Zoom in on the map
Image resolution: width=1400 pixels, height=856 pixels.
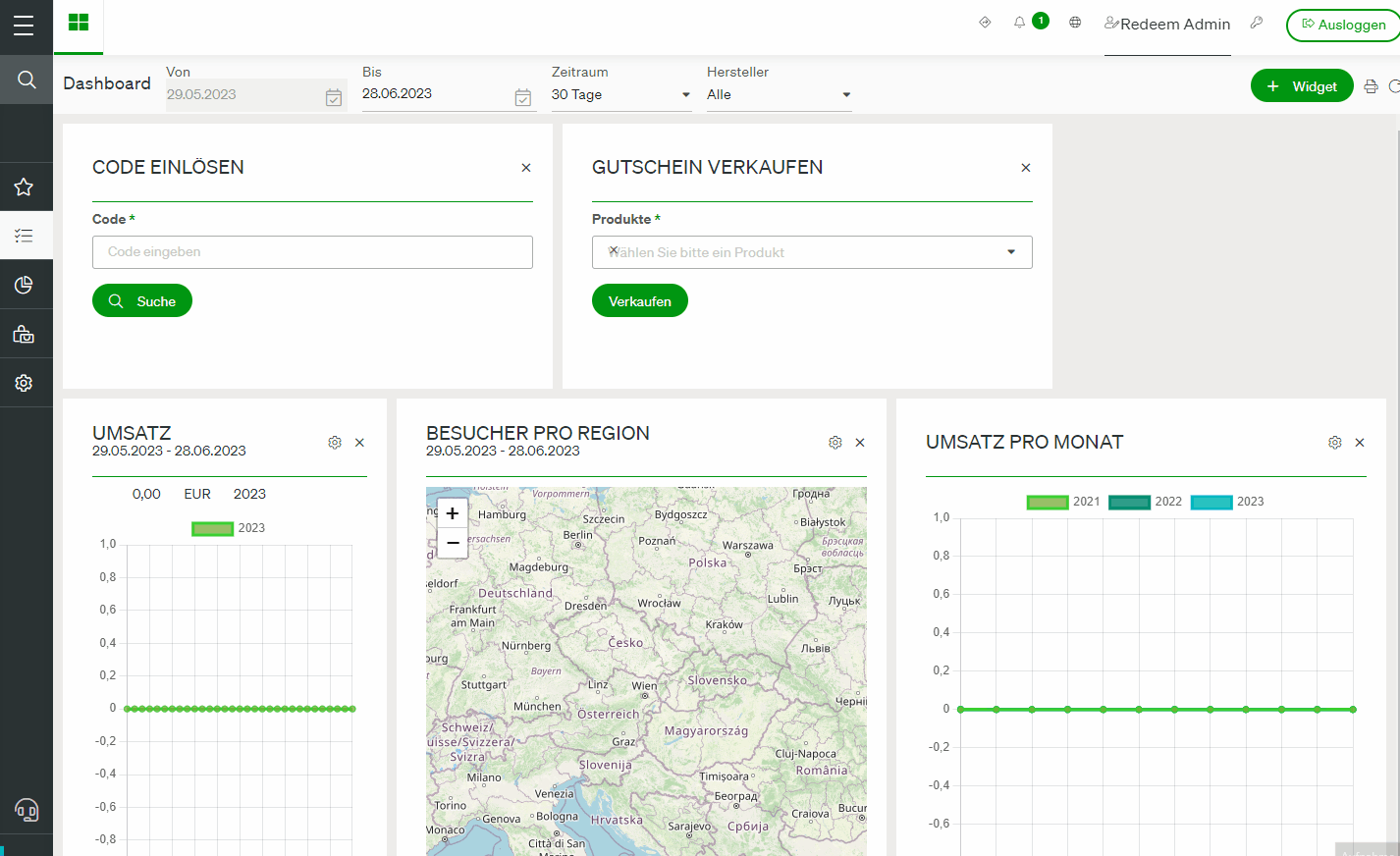coord(453,513)
